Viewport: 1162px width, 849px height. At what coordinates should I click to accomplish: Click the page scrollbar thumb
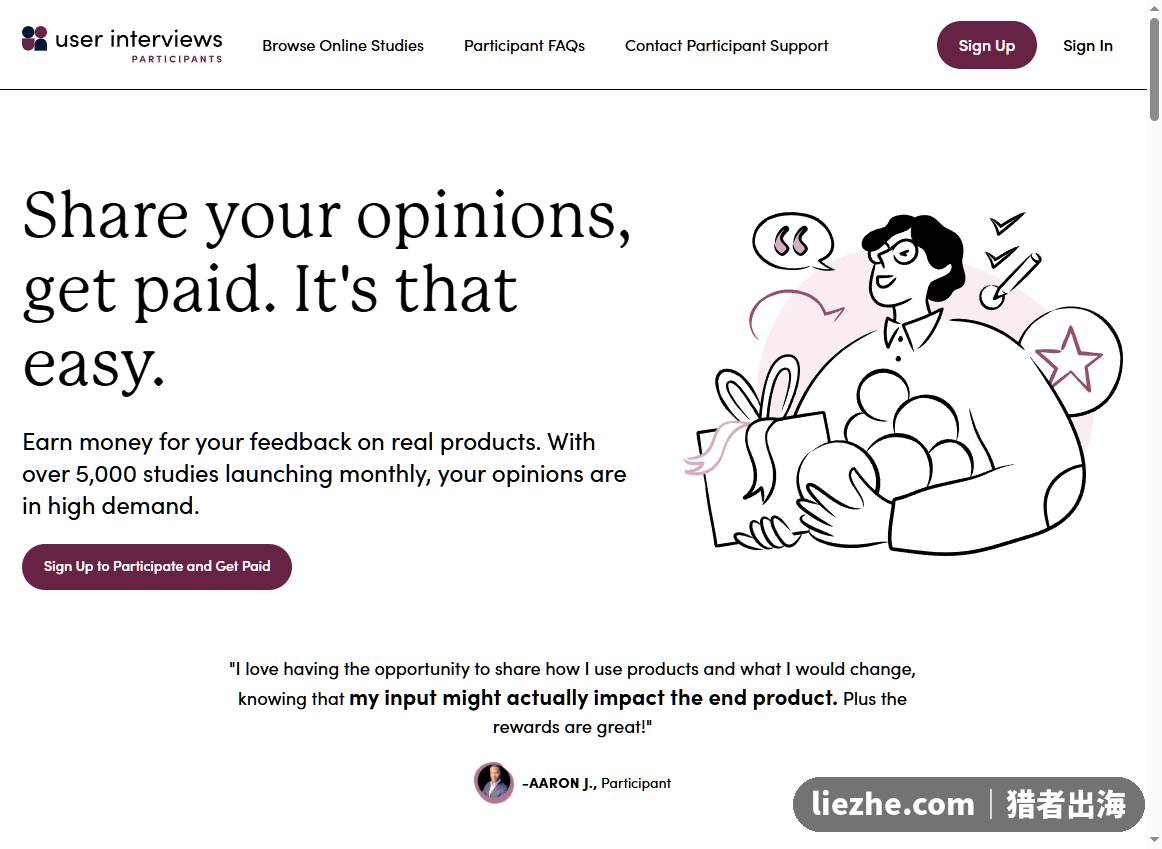(1154, 68)
